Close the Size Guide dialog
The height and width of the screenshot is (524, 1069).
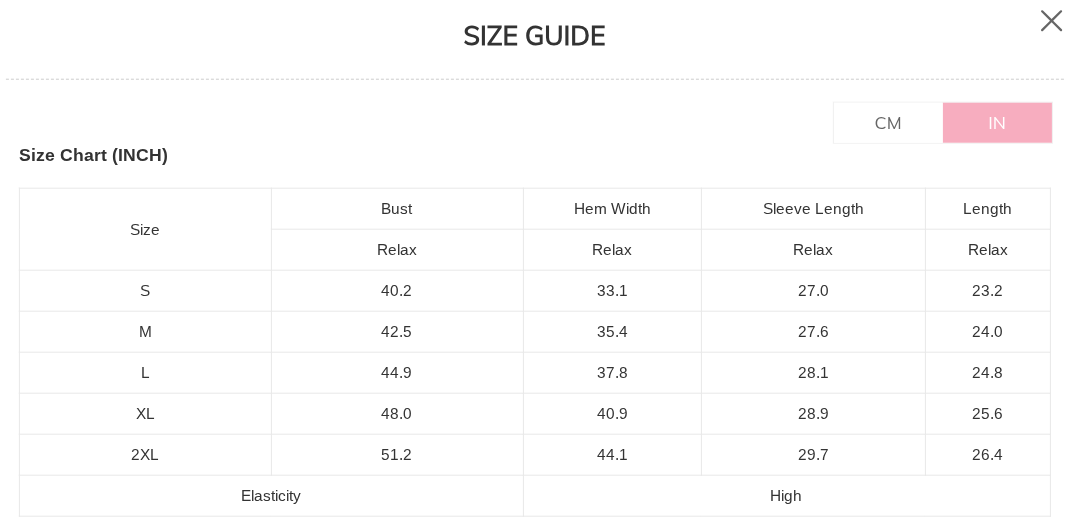1050,21
